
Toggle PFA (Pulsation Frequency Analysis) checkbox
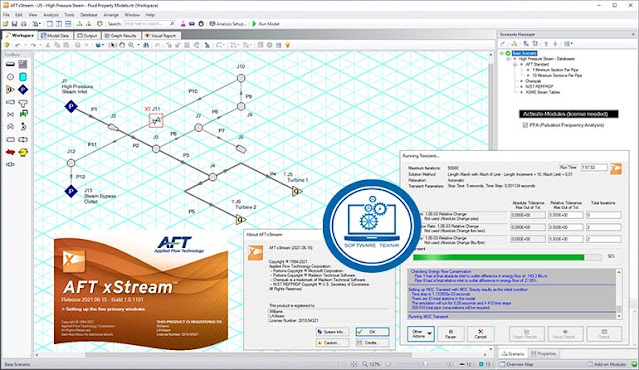(x=525, y=125)
